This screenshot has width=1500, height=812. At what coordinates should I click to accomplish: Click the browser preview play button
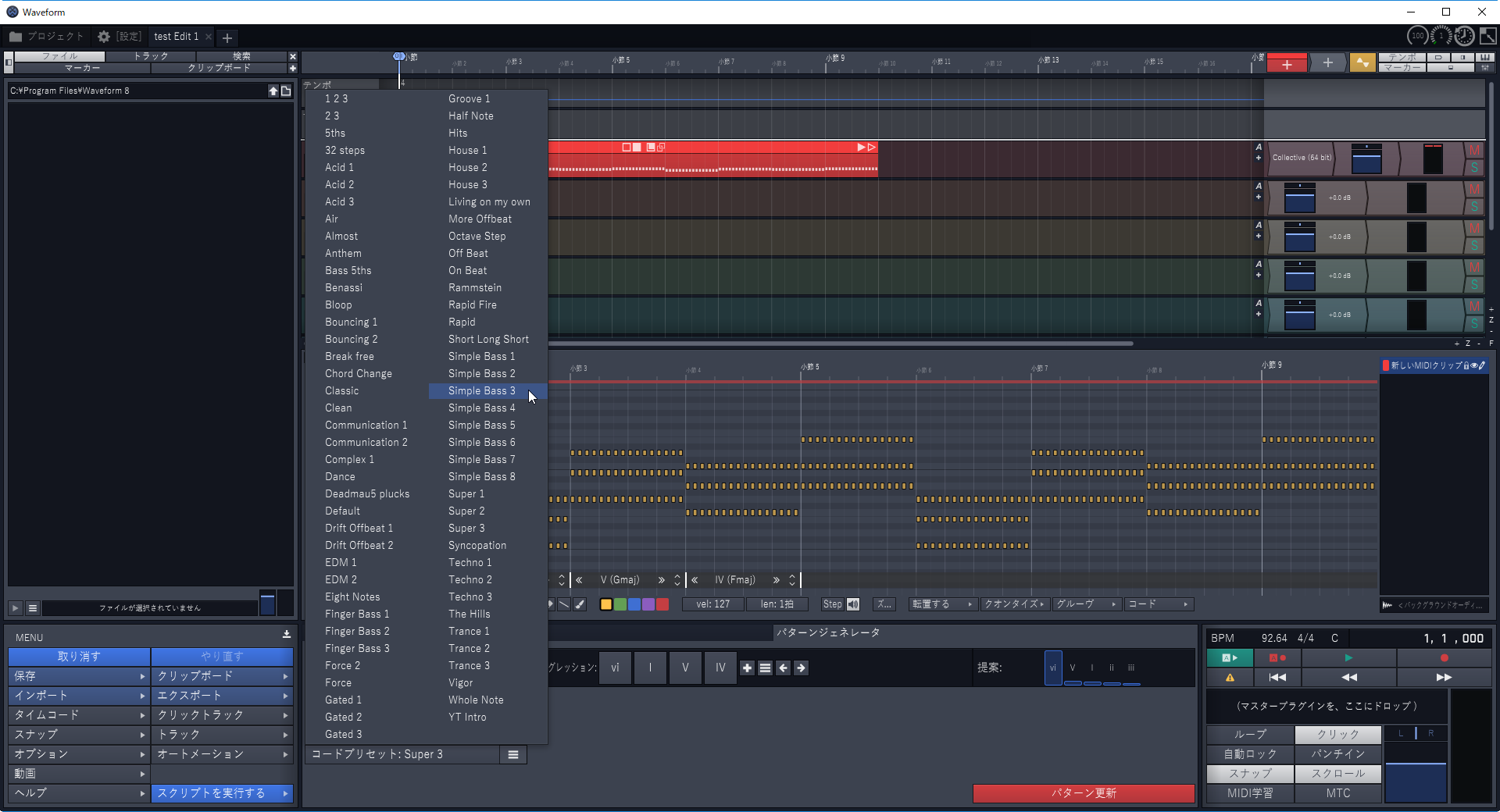[x=16, y=608]
